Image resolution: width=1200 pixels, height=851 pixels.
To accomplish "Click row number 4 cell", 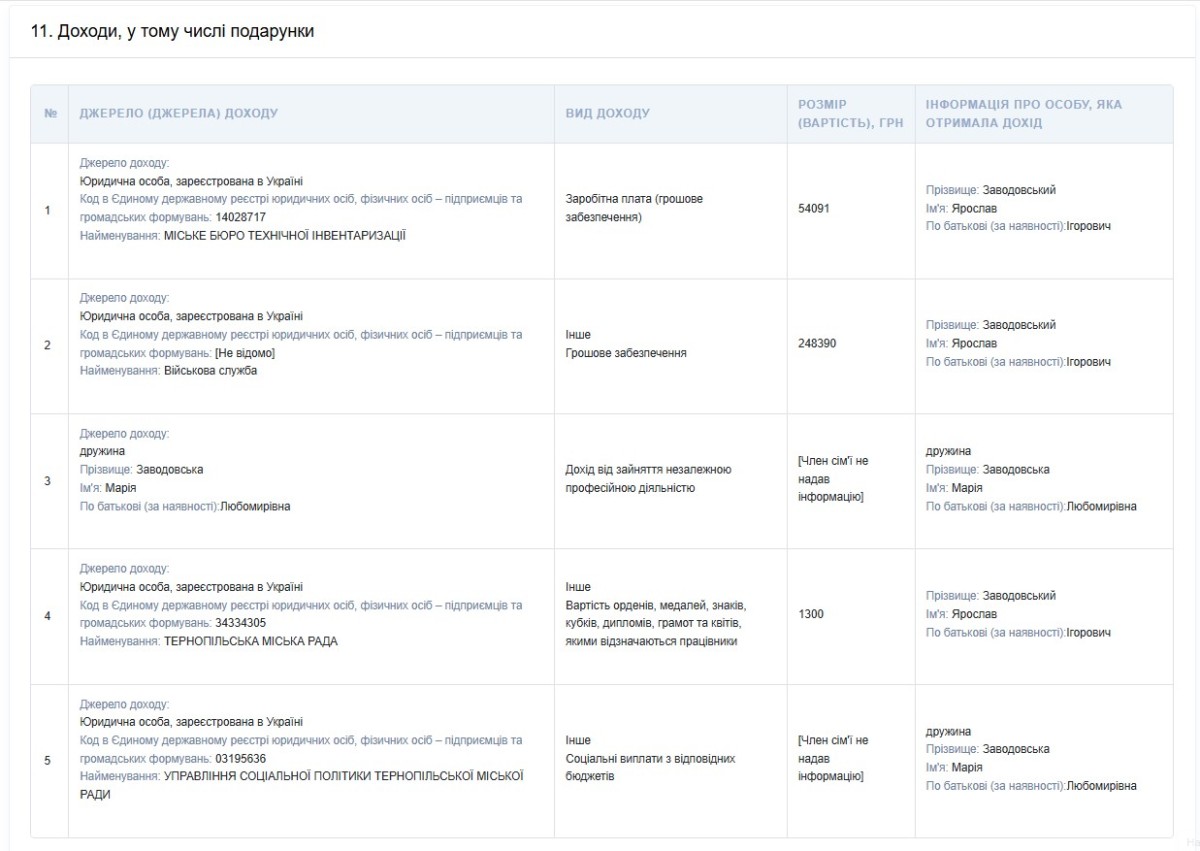I will (48, 616).
